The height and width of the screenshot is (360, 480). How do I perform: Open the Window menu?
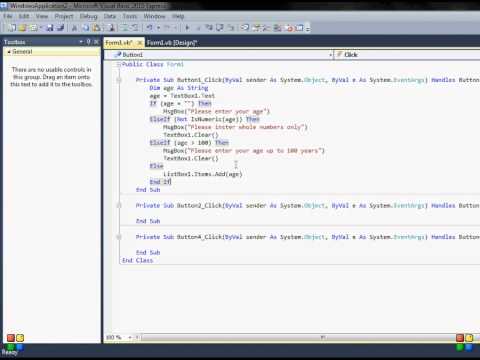[x=154, y=16]
